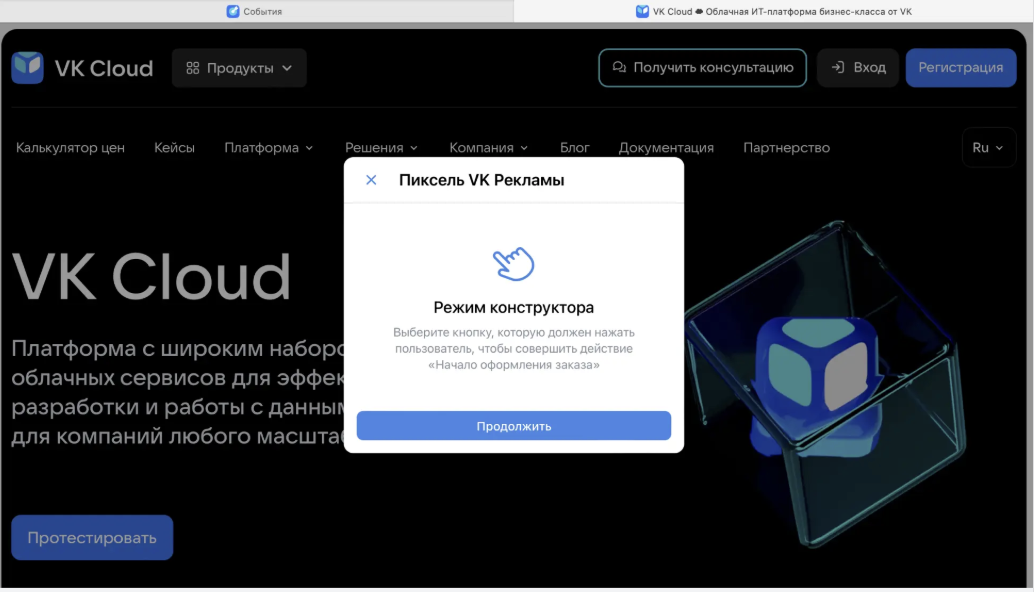Close the Пиксель VK Рекламы dialog
The image size is (1036, 592).
[371, 179]
